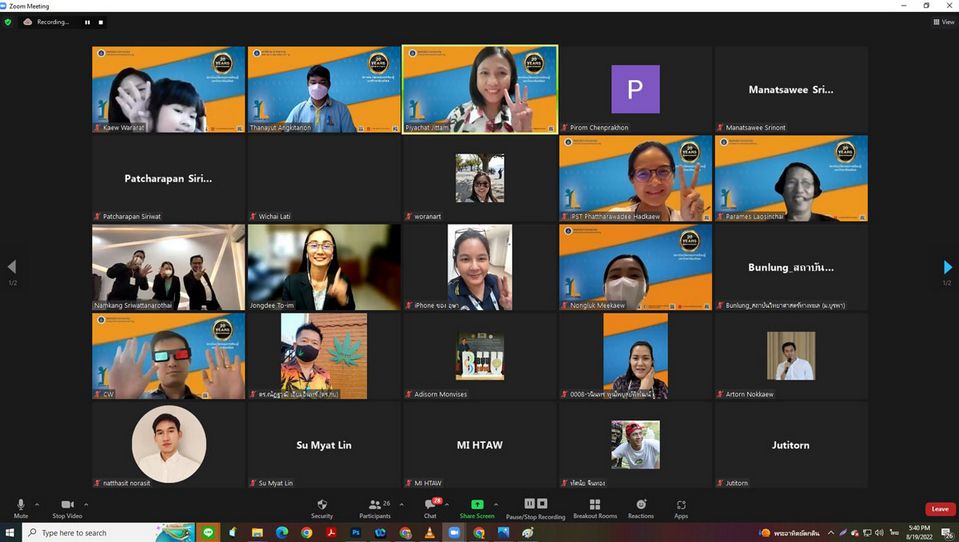
Task: Open the View menu at top right
Action: tap(943, 22)
